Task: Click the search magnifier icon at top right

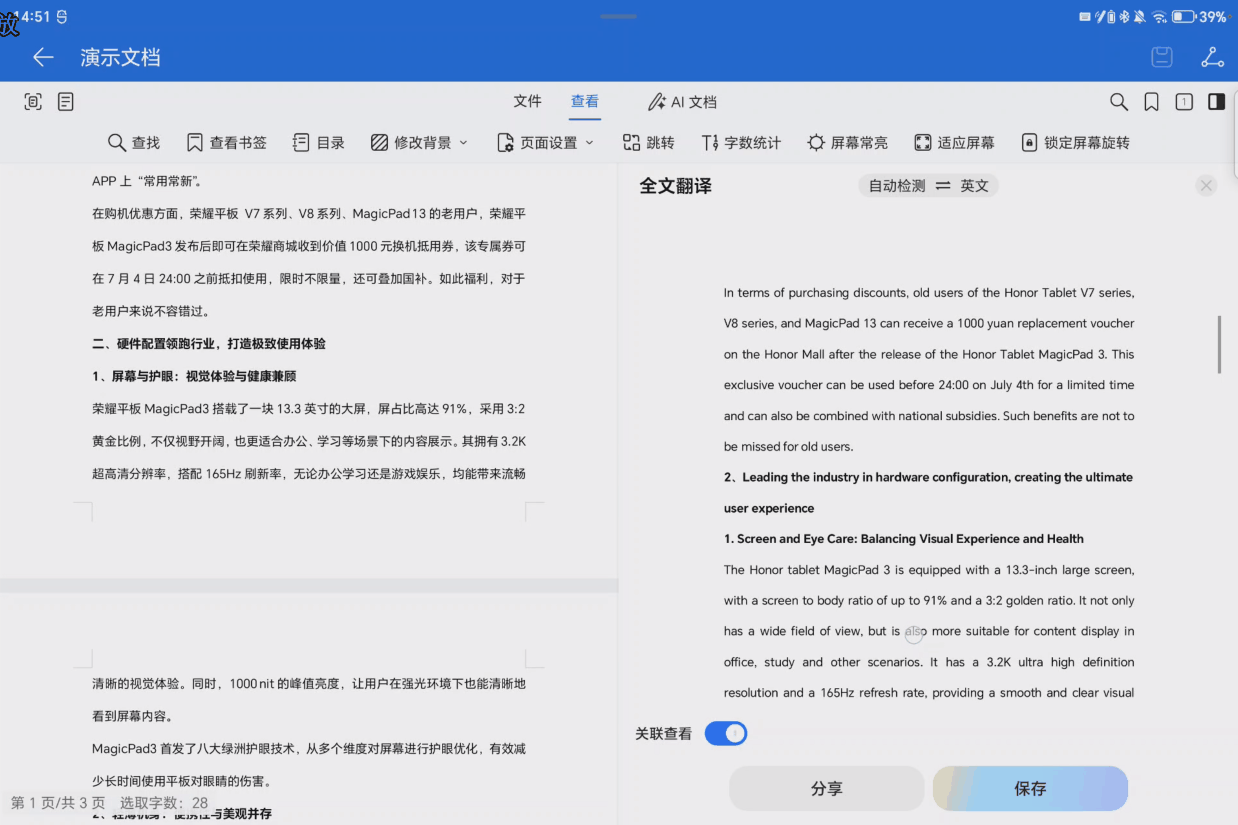Action: point(1119,102)
